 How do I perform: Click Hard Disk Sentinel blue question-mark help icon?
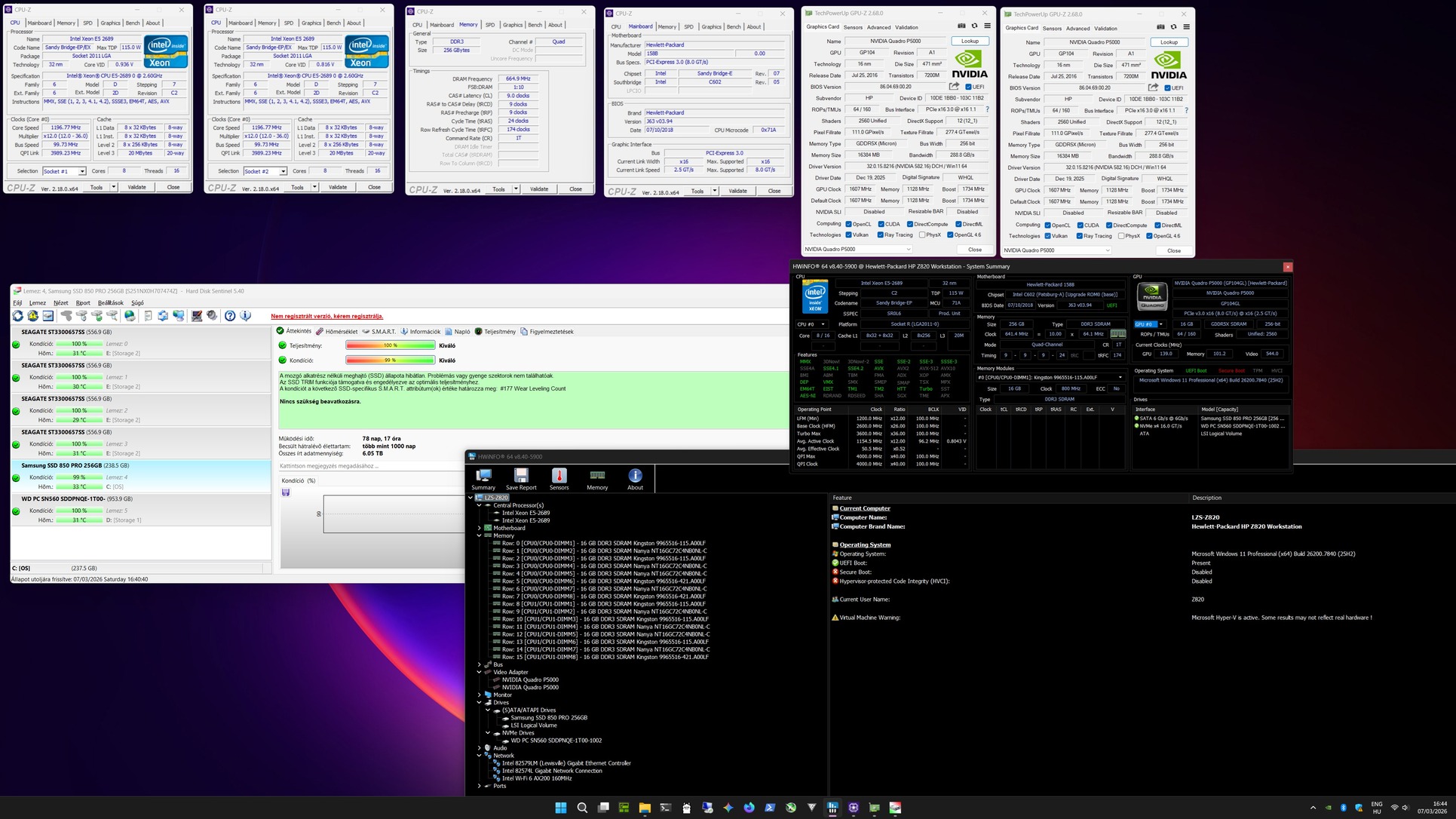(x=230, y=316)
